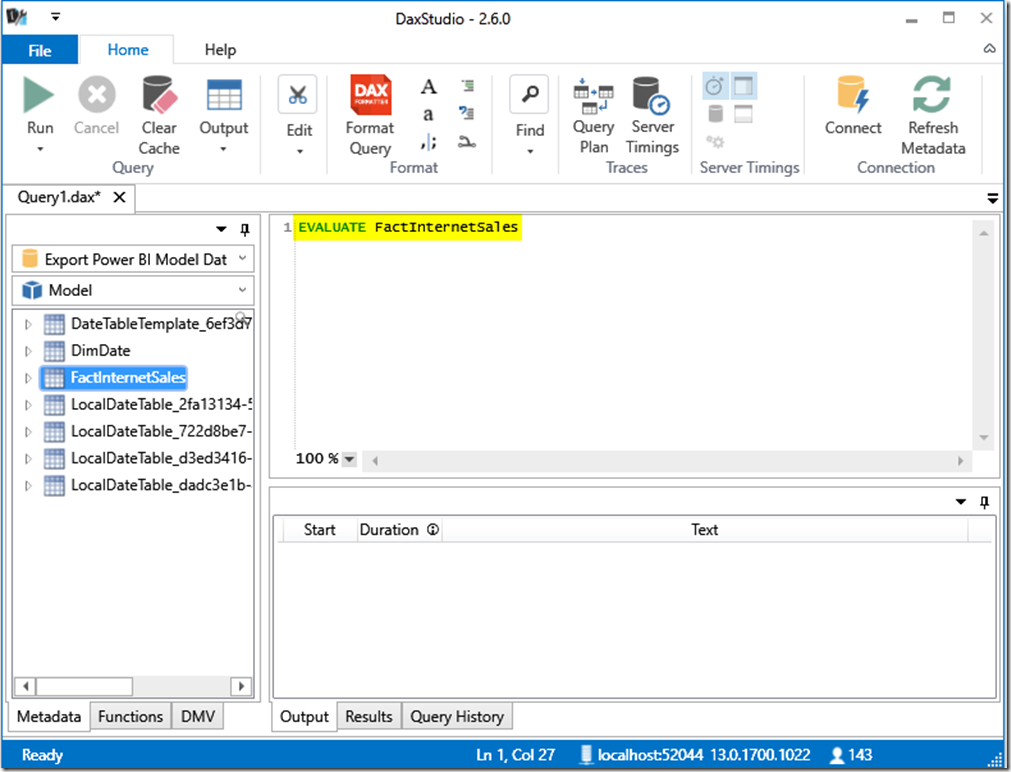Viewport: 1011px width, 772px height.
Task: Open the Output target dropdown
Action: pyautogui.click(x=223, y=149)
